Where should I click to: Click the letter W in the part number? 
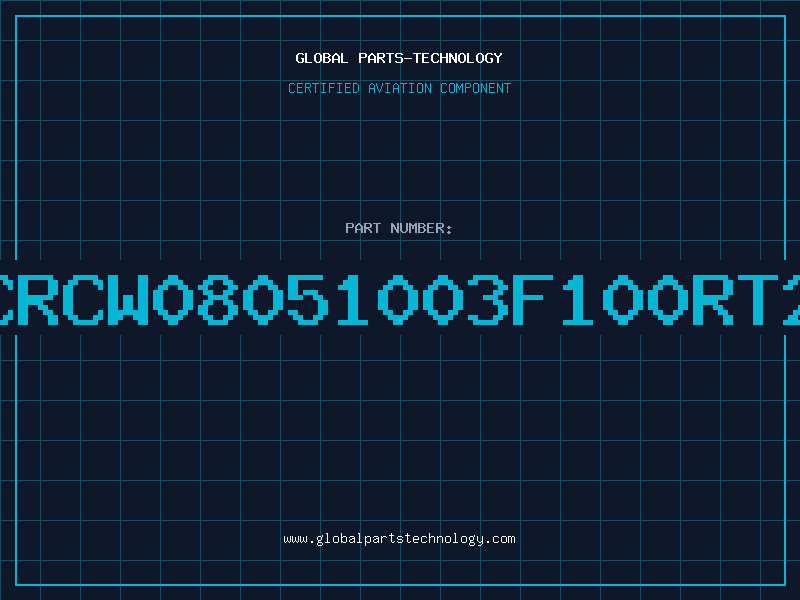pos(128,300)
